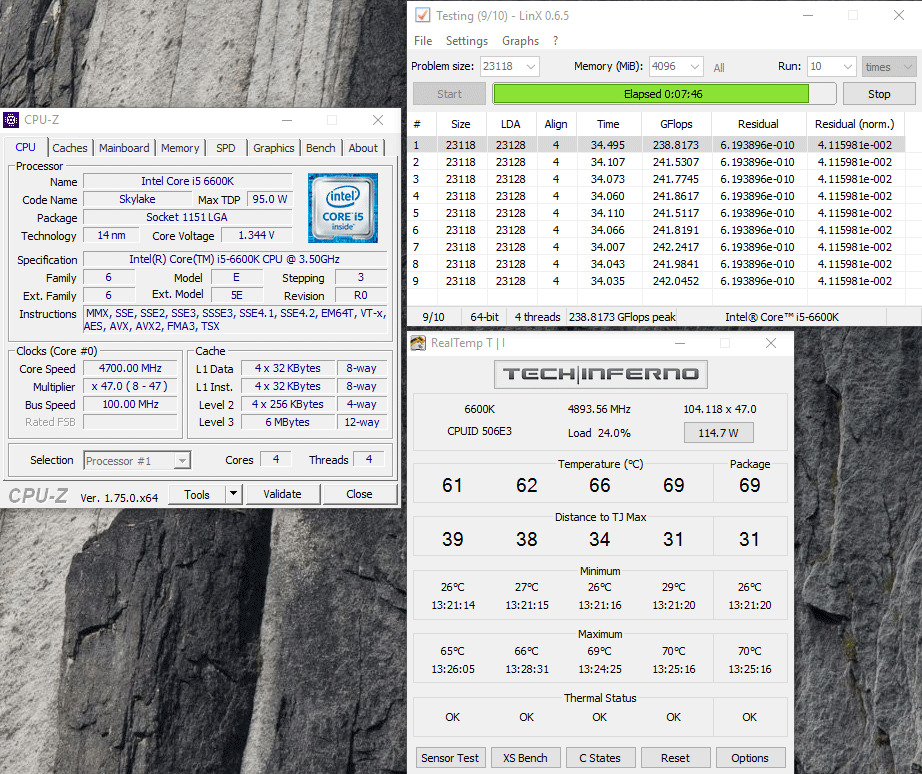The width and height of the screenshot is (922, 774).
Task: Switch to the About tab in CPU-Z
Action: point(363,148)
